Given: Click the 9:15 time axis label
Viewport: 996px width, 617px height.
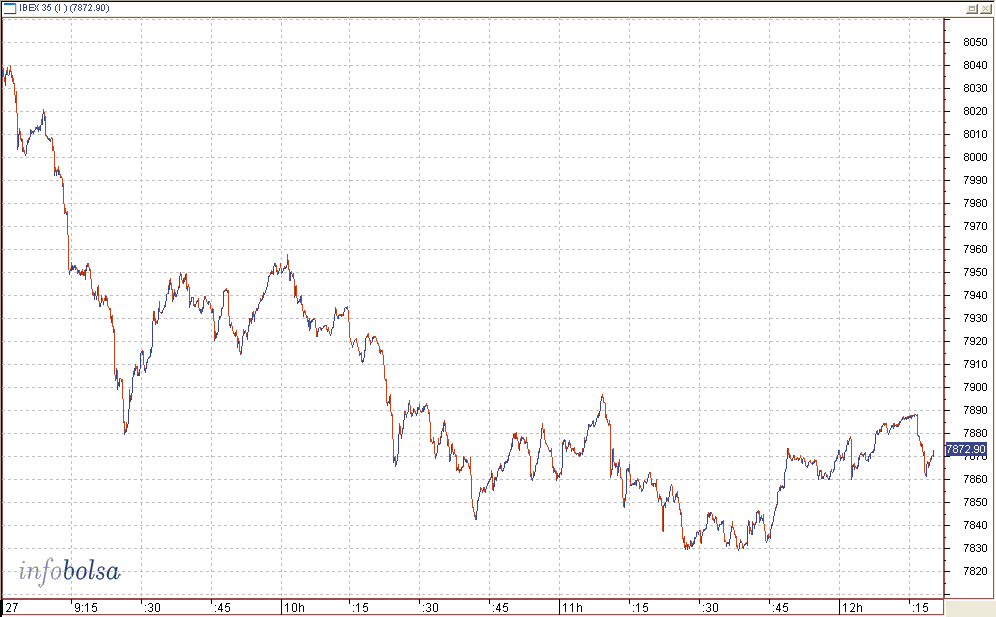Looking at the screenshot, I should coord(86,607).
